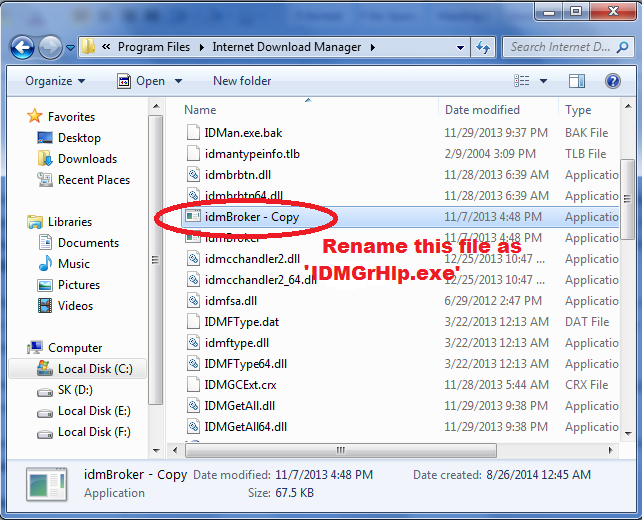Select the idmbrbtn.dll file icon
The width and height of the screenshot is (642, 520).
pyautogui.click(x=193, y=175)
